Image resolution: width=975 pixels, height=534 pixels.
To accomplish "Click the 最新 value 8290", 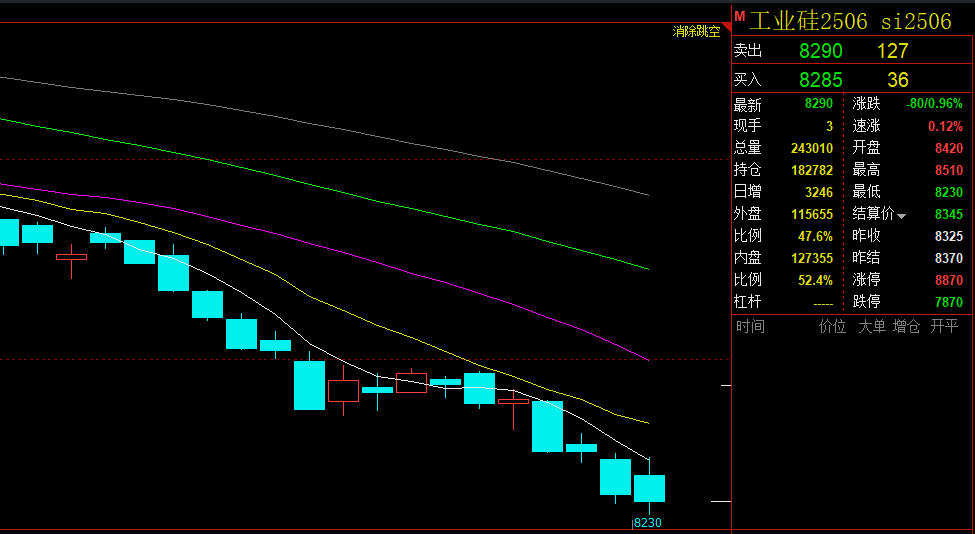I will point(819,104).
